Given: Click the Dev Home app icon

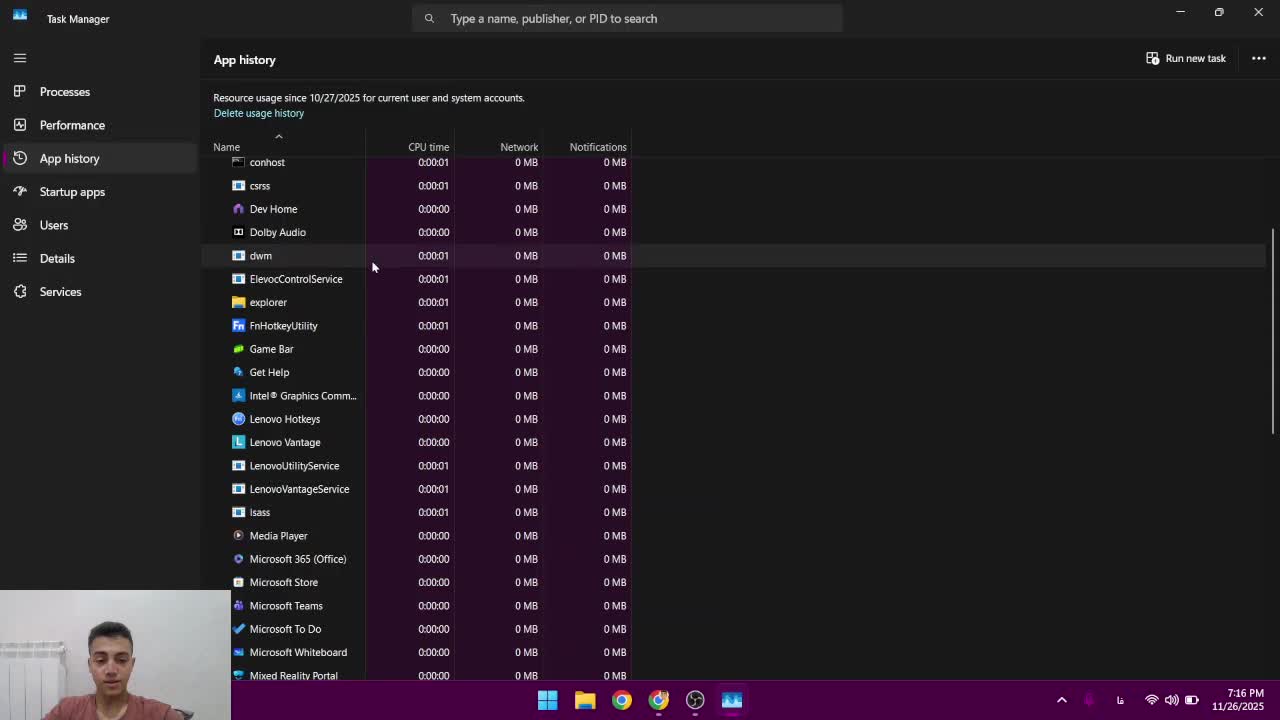Looking at the screenshot, I should click(238, 209).
